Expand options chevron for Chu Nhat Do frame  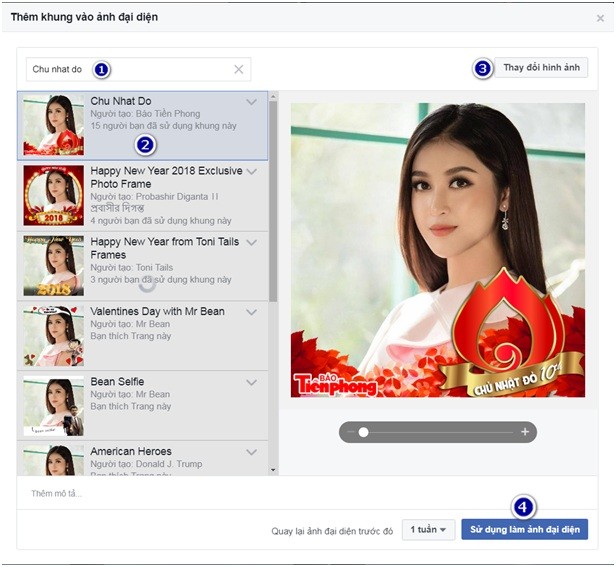(x=251, y=102)
